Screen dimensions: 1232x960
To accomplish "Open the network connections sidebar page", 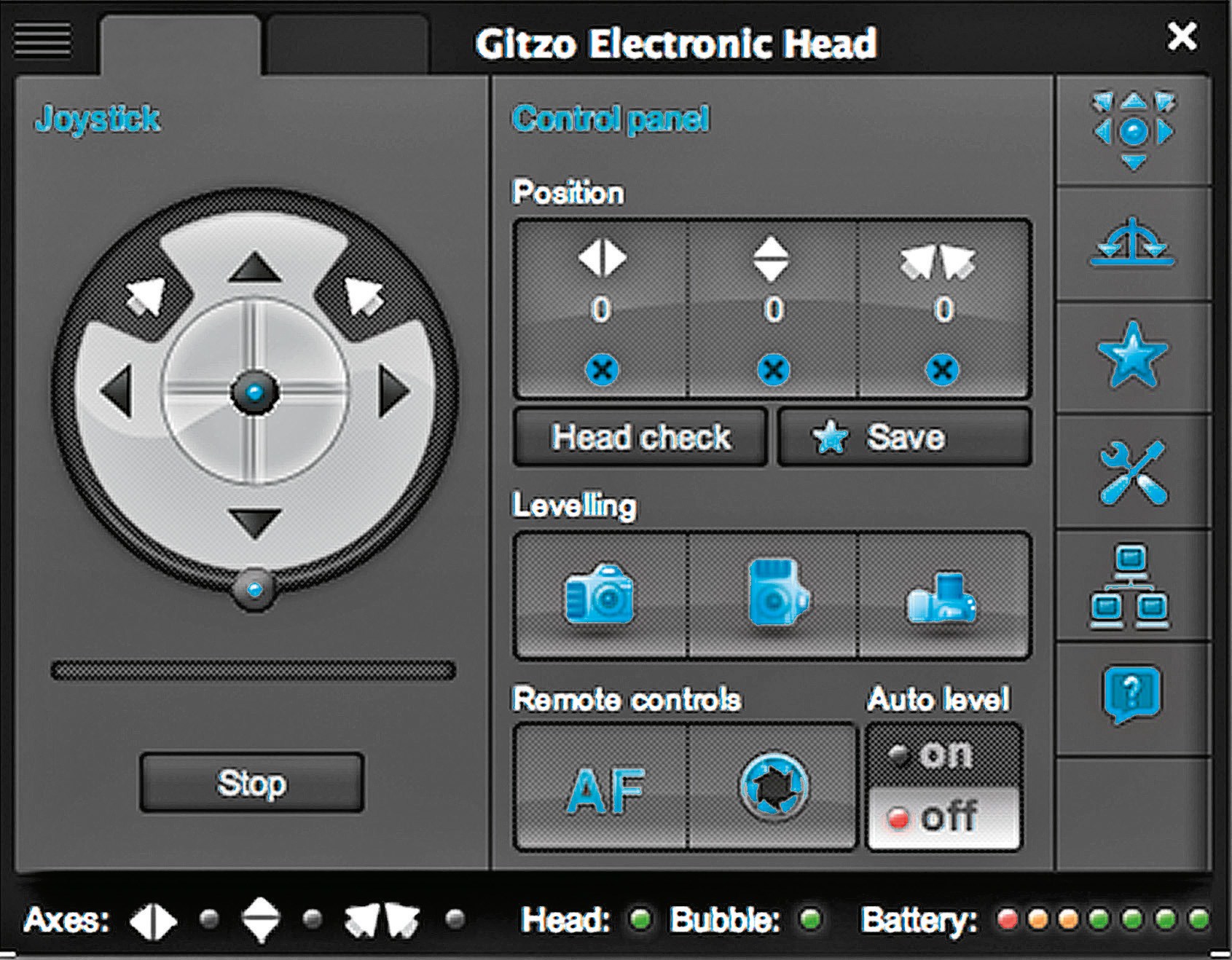I will [x=1130, y=586].
